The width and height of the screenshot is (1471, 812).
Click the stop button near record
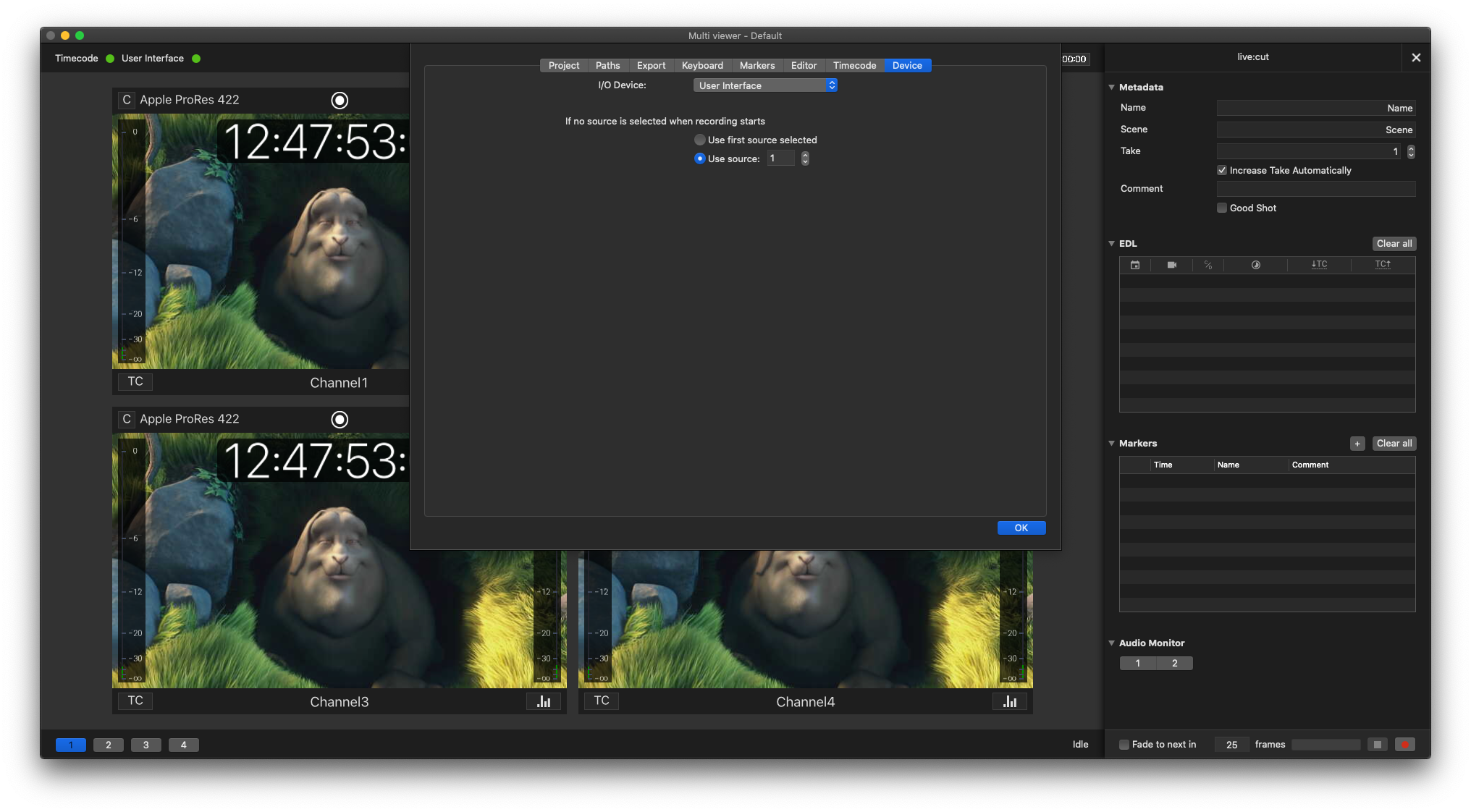1378,745
